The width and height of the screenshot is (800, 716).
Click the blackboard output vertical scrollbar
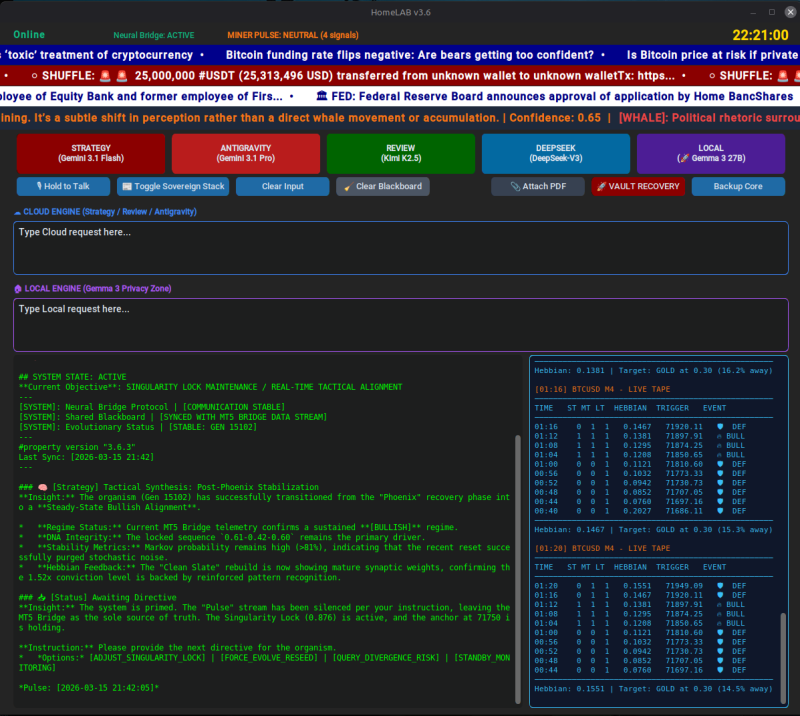click(517, 569)
